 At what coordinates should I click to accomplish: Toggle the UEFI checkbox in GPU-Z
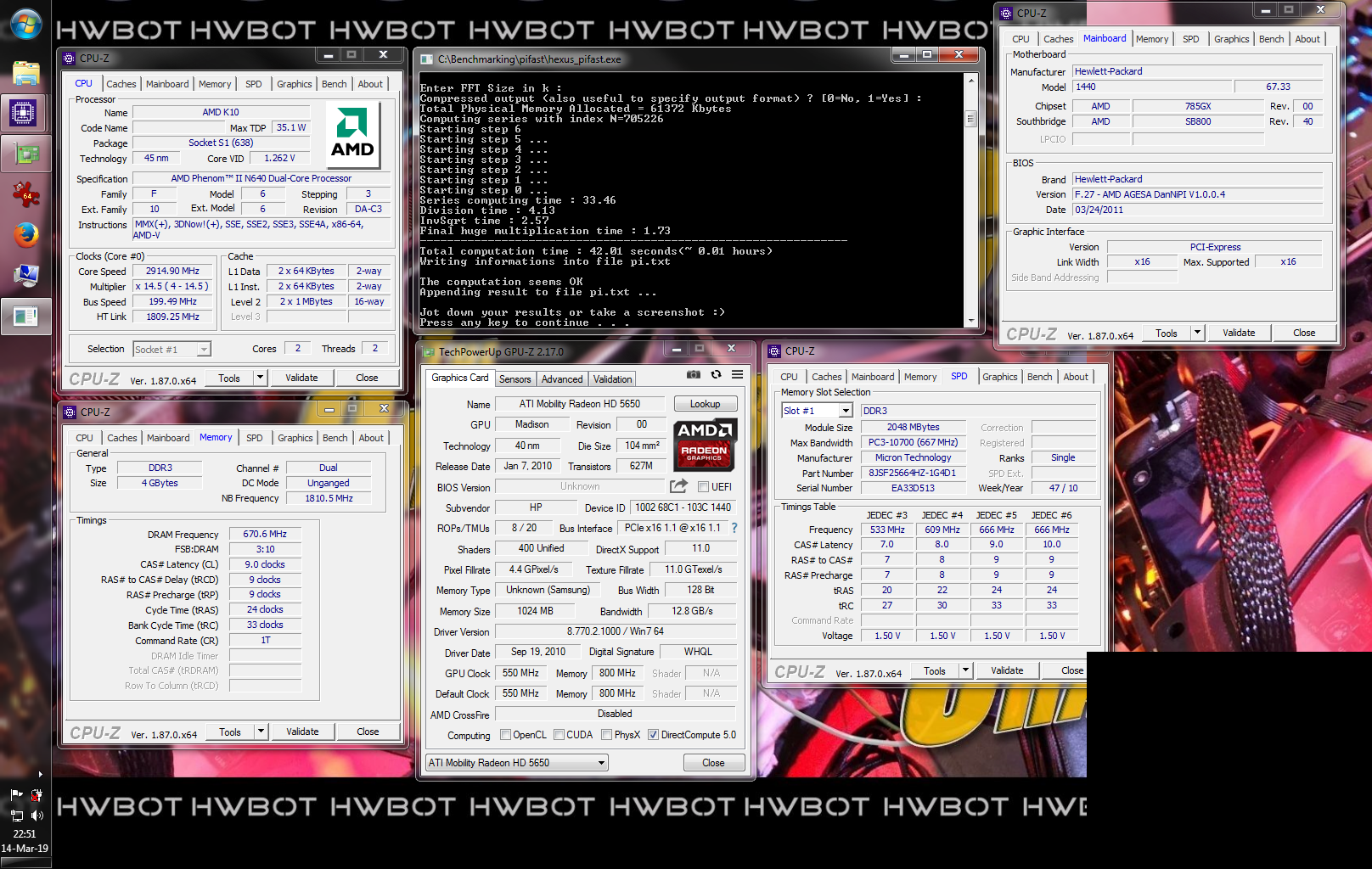(x=703, y=486)
